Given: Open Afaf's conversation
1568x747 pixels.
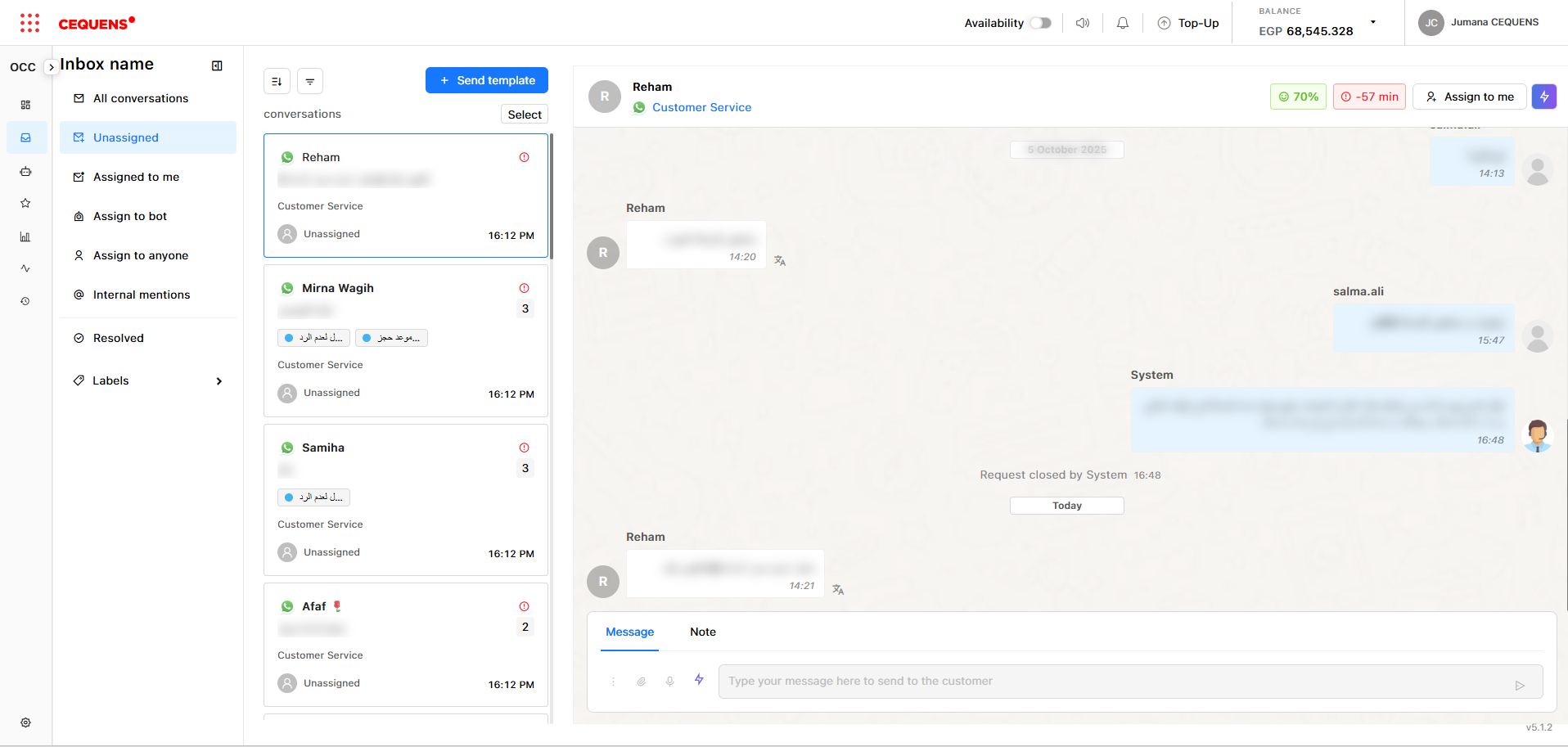Looking at the screenshot, I should pyautogui.click(x=406, y=645).
